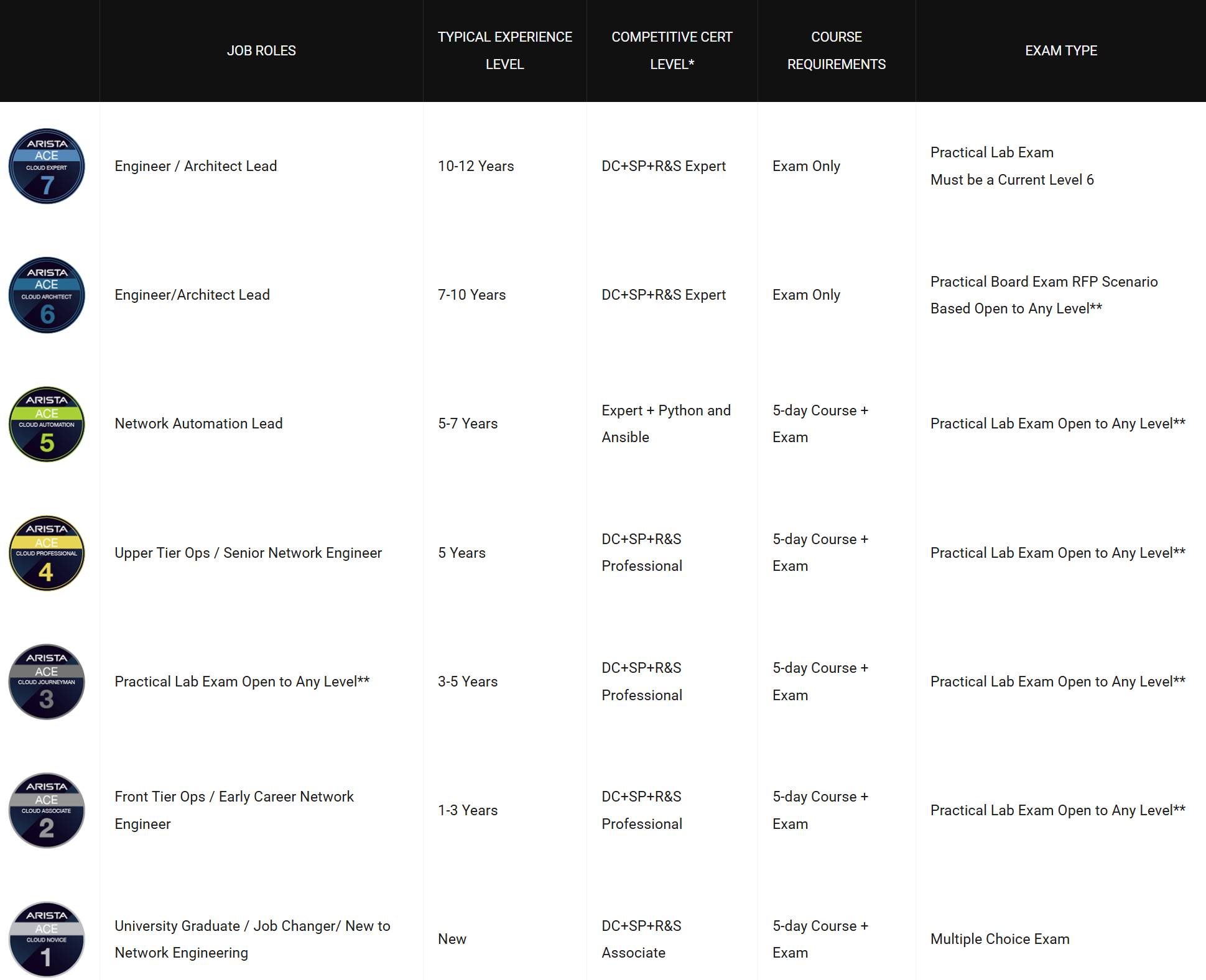Click the 10-12 Years experience cell
The width and height of the screenshot is (1206, 980).
[476, 166]
